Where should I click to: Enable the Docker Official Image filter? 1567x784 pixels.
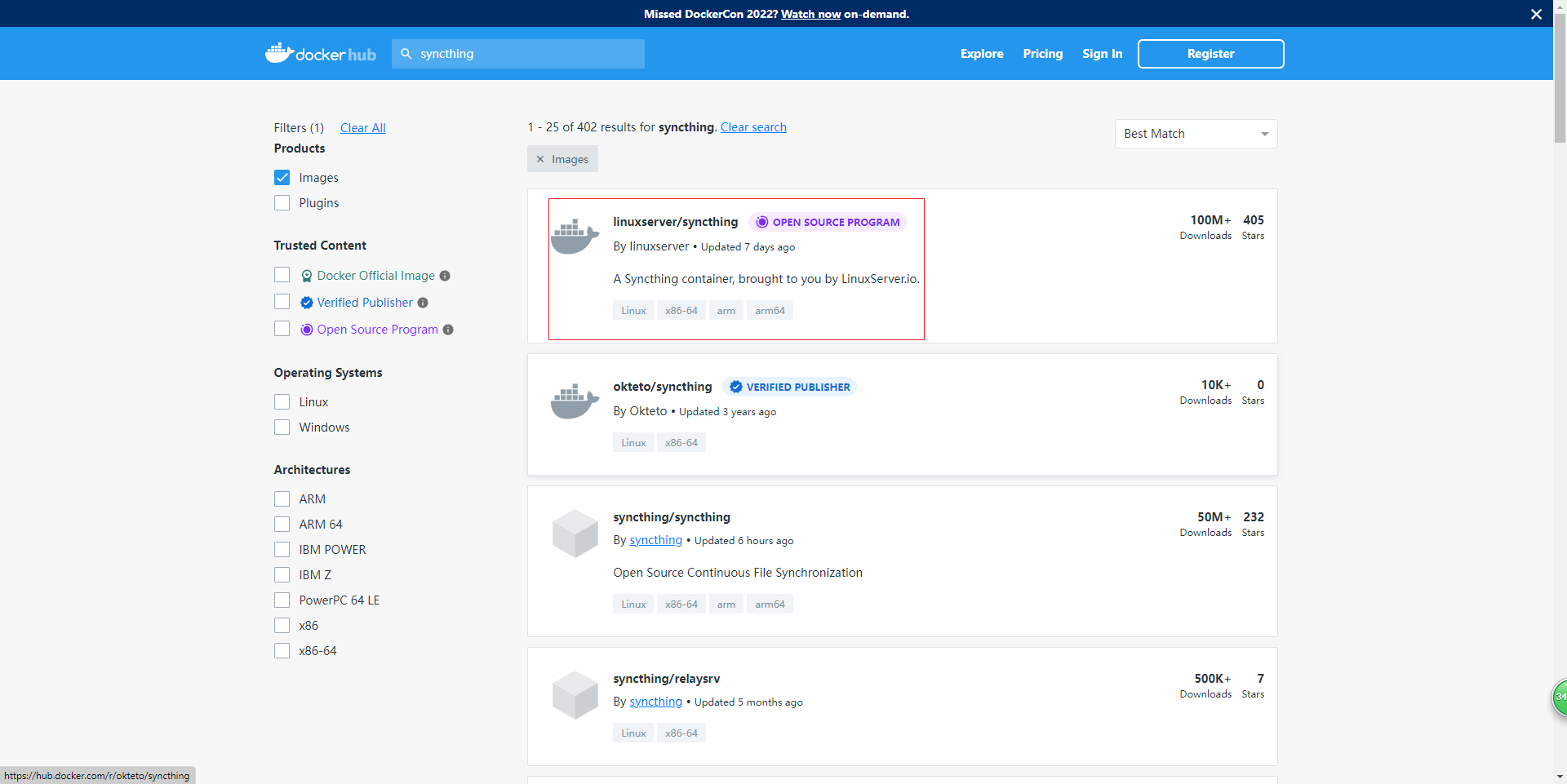coord(282,275)
